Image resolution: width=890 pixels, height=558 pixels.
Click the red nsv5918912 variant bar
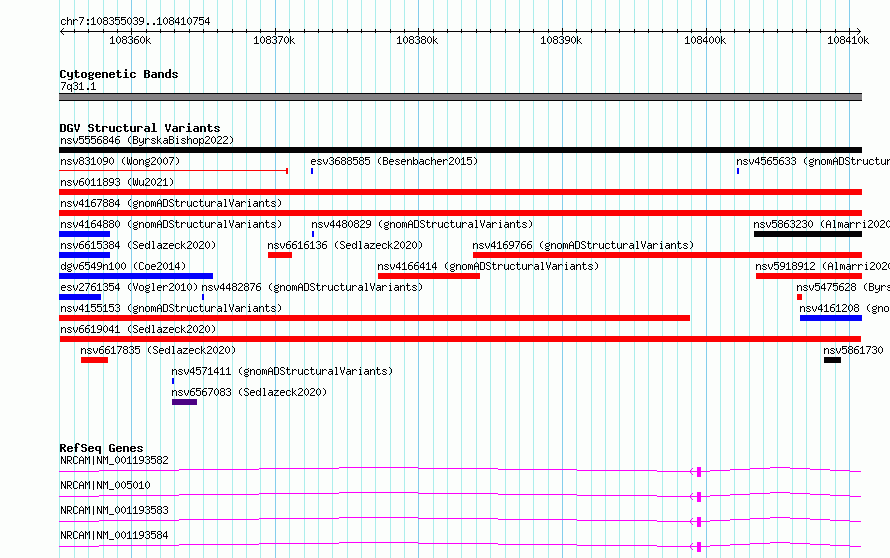pyautogui.click(x=809, y=276)
